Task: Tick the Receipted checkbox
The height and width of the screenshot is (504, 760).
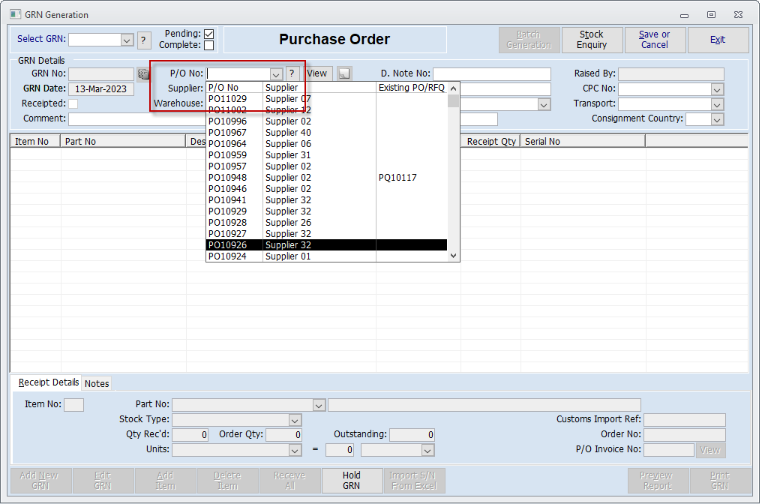Action: (73, 104)
